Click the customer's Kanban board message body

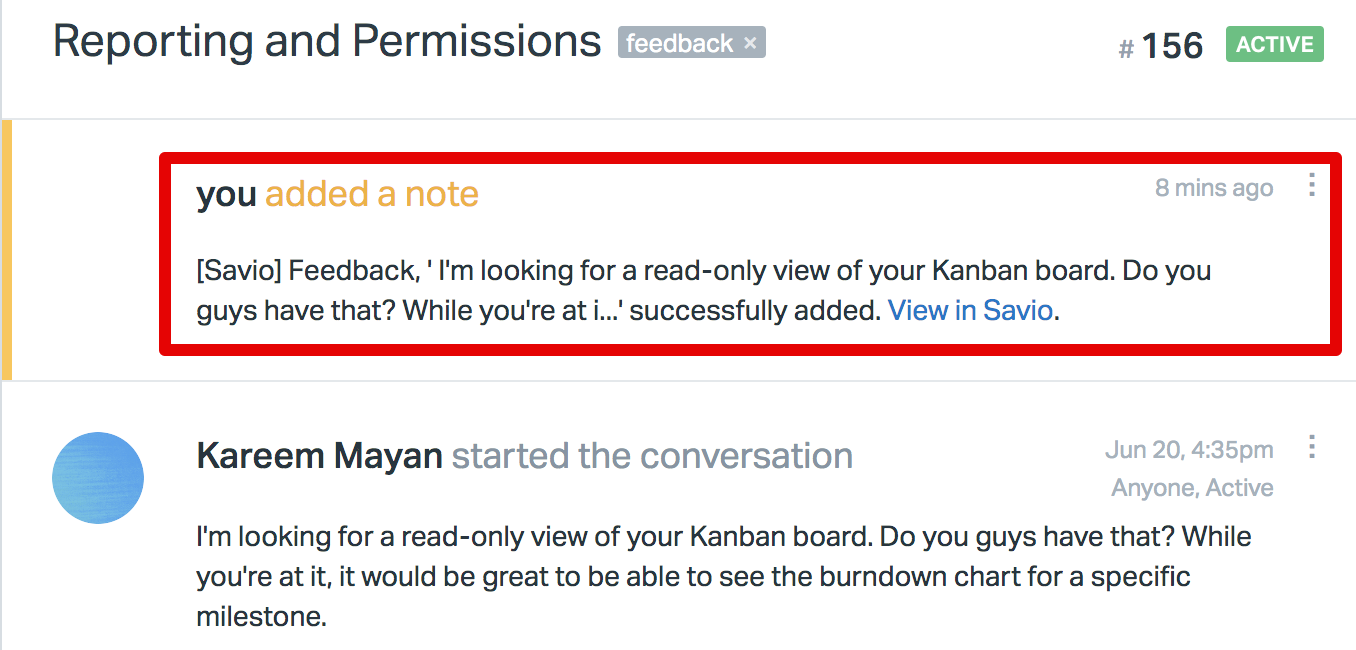724,577
